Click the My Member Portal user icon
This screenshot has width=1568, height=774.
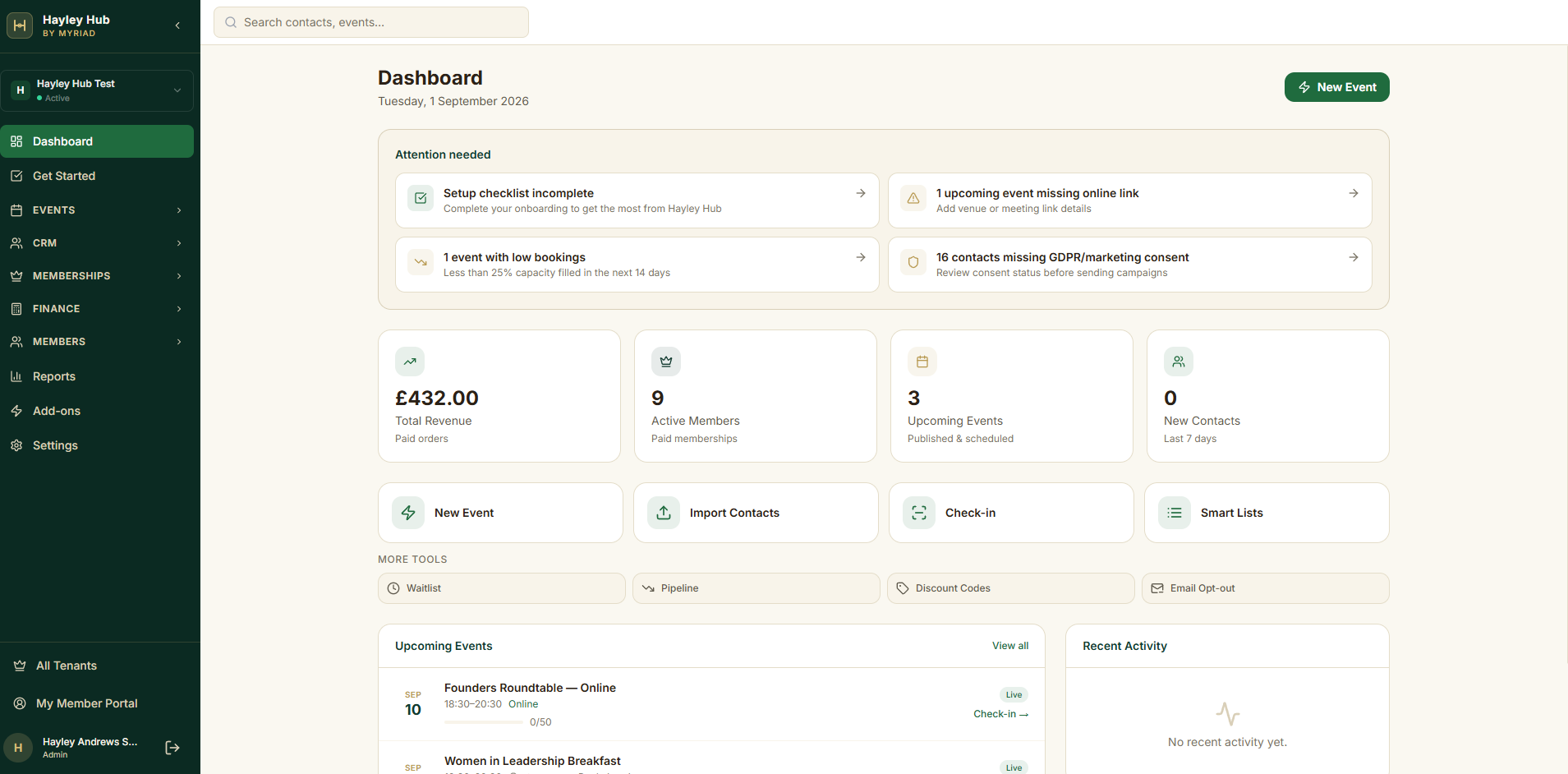pos(20,703)
